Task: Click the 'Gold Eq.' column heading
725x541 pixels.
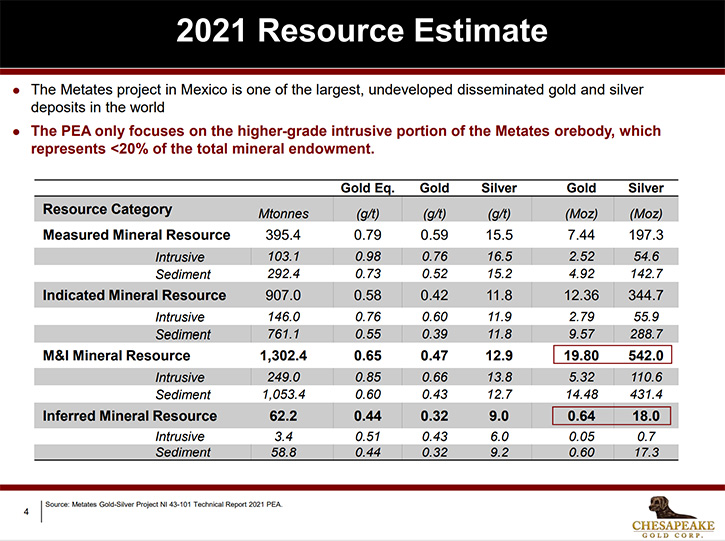Action: click(x=368, y=188)
